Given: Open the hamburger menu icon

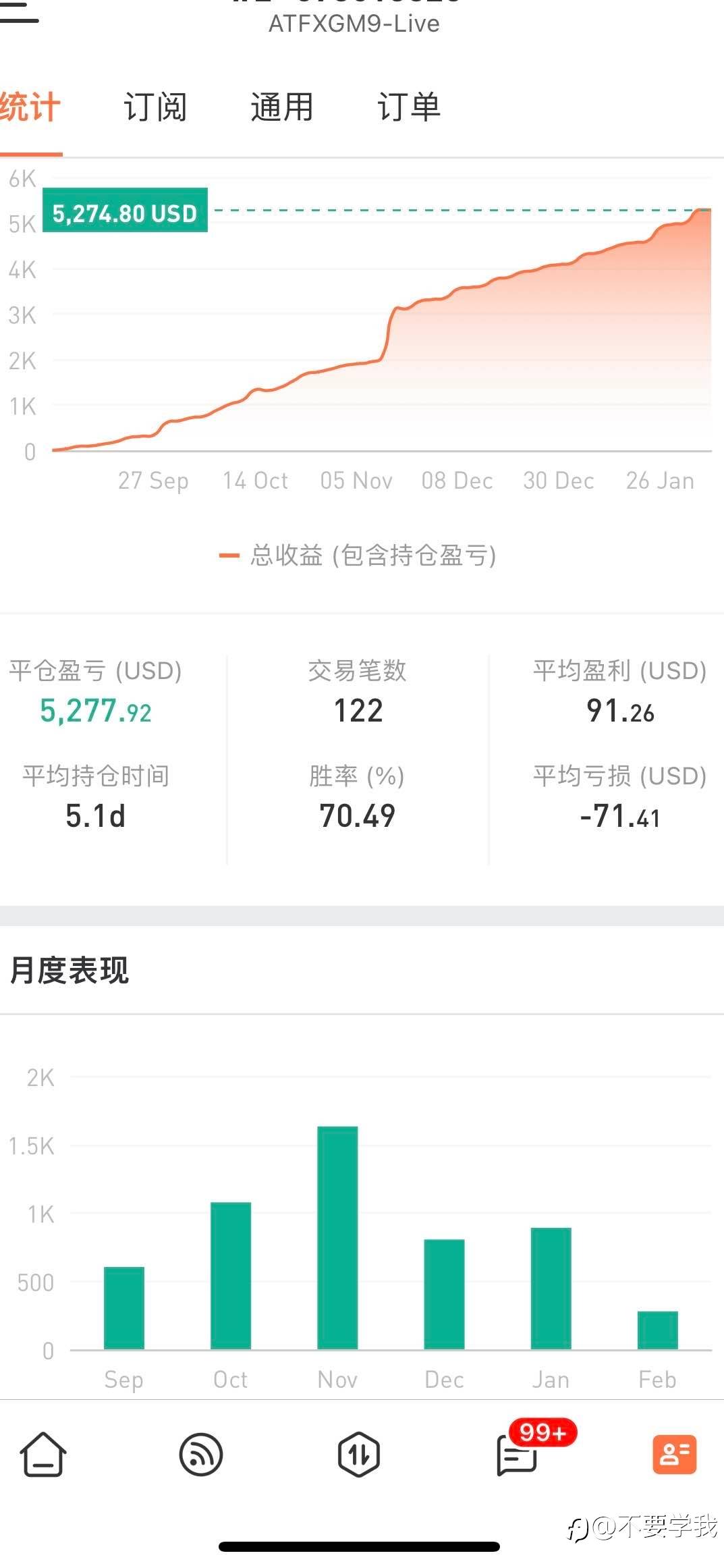Looking at the screenshot, I should 19,13.
